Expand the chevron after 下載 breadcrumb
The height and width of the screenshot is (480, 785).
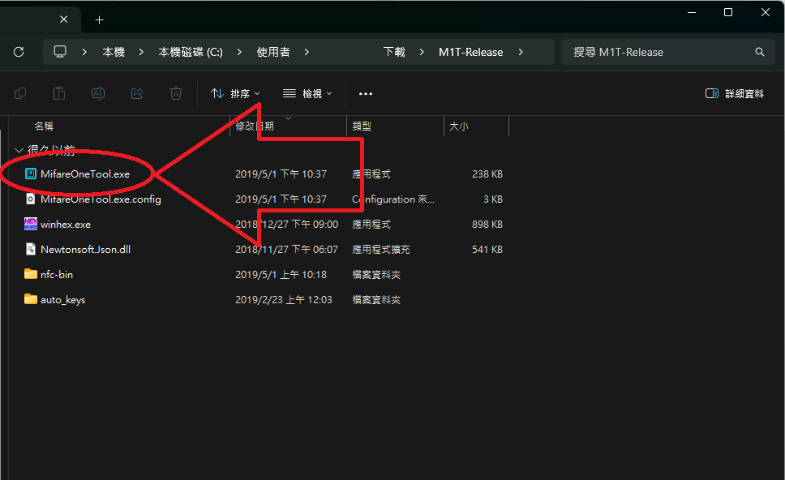(x=422, y=52)
